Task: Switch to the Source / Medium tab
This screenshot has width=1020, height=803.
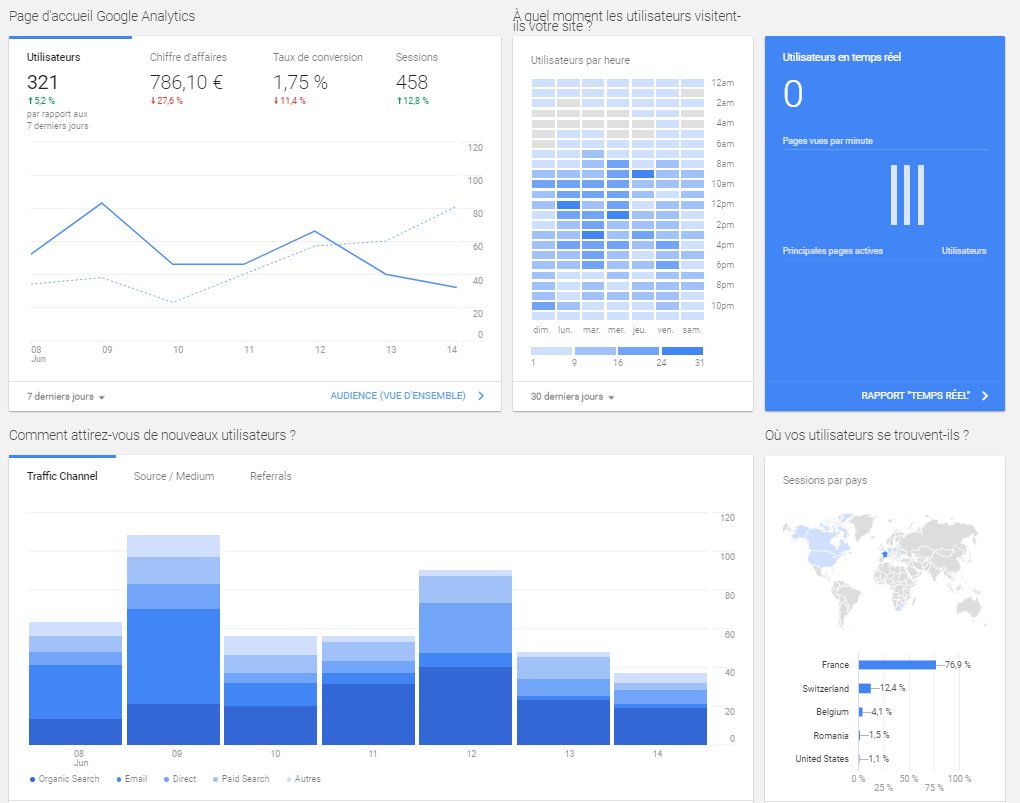Action: (174, 476)
